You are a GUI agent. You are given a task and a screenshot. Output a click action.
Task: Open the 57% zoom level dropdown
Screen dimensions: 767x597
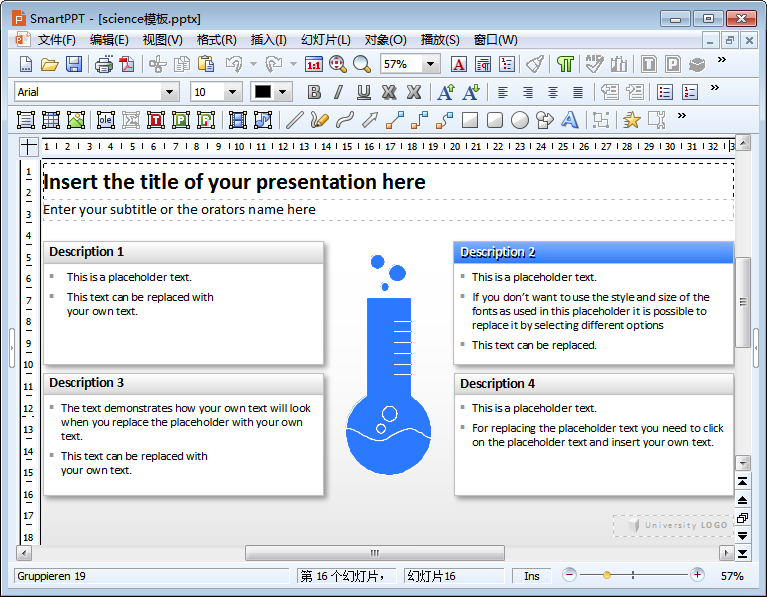[x=430, y=64]
